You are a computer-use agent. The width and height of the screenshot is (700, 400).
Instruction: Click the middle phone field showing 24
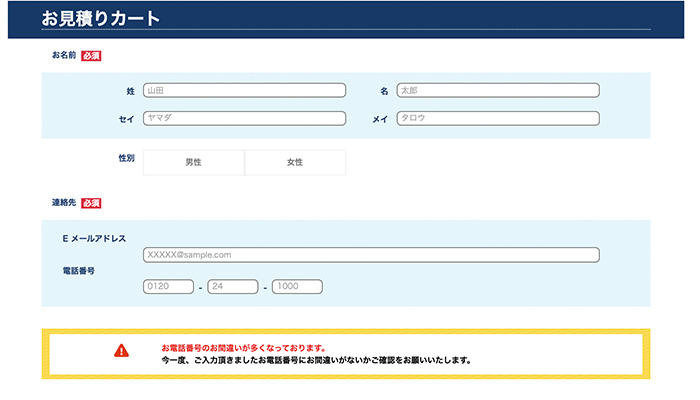coord(233,287)
